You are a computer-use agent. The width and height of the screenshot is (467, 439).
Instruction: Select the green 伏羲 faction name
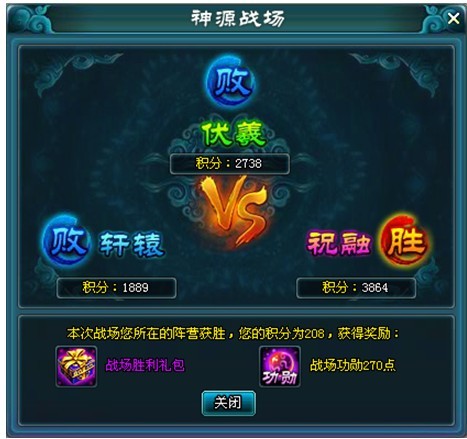[x=234, y=133]
